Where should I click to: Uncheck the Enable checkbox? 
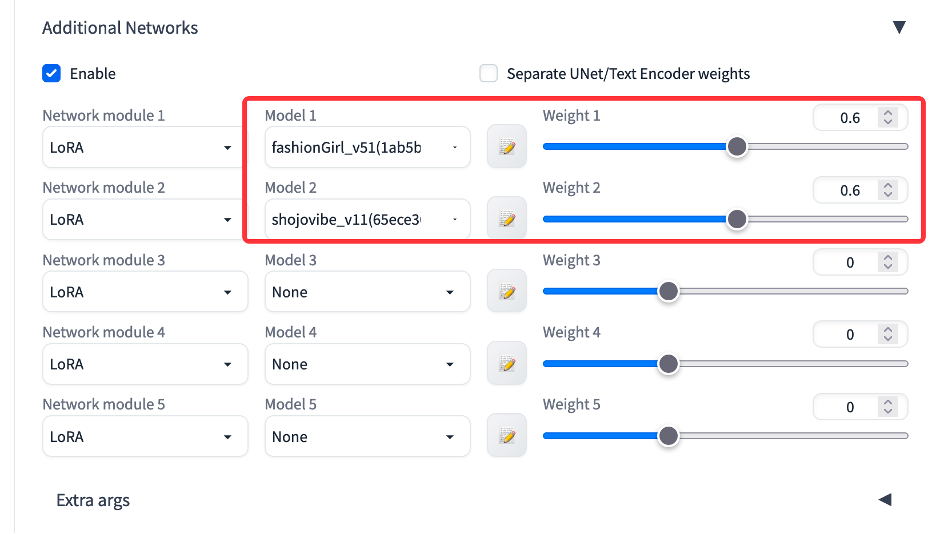point(51,73)
